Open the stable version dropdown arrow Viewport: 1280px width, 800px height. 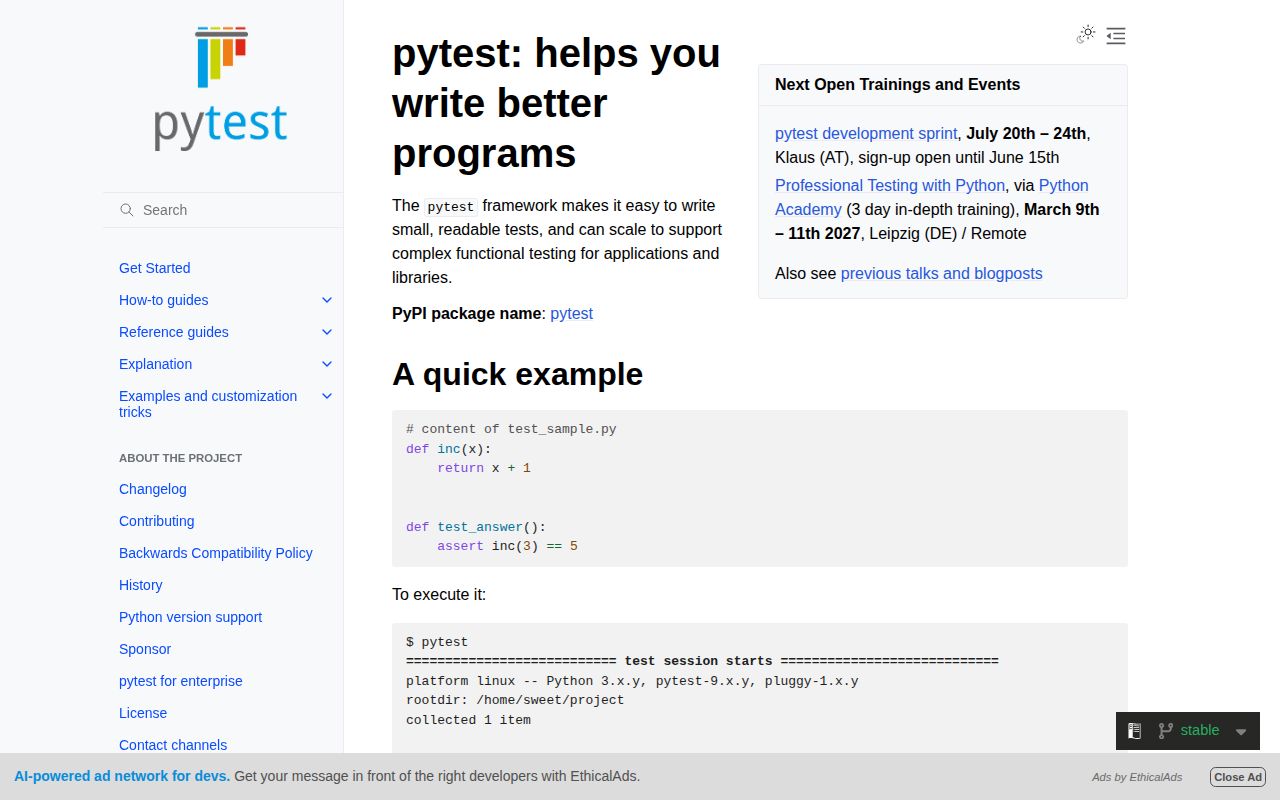pyautogui.click(x=1241, y=732)
